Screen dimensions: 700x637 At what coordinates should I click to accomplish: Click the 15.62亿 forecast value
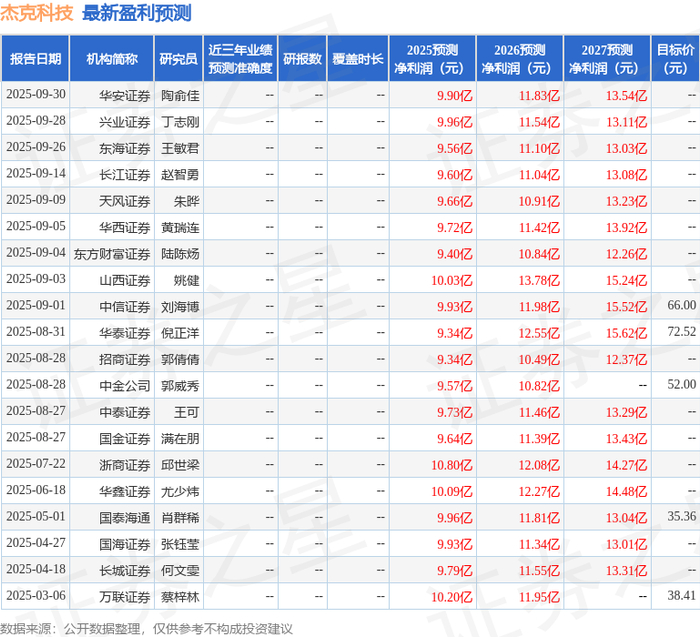tap(626, 333)
